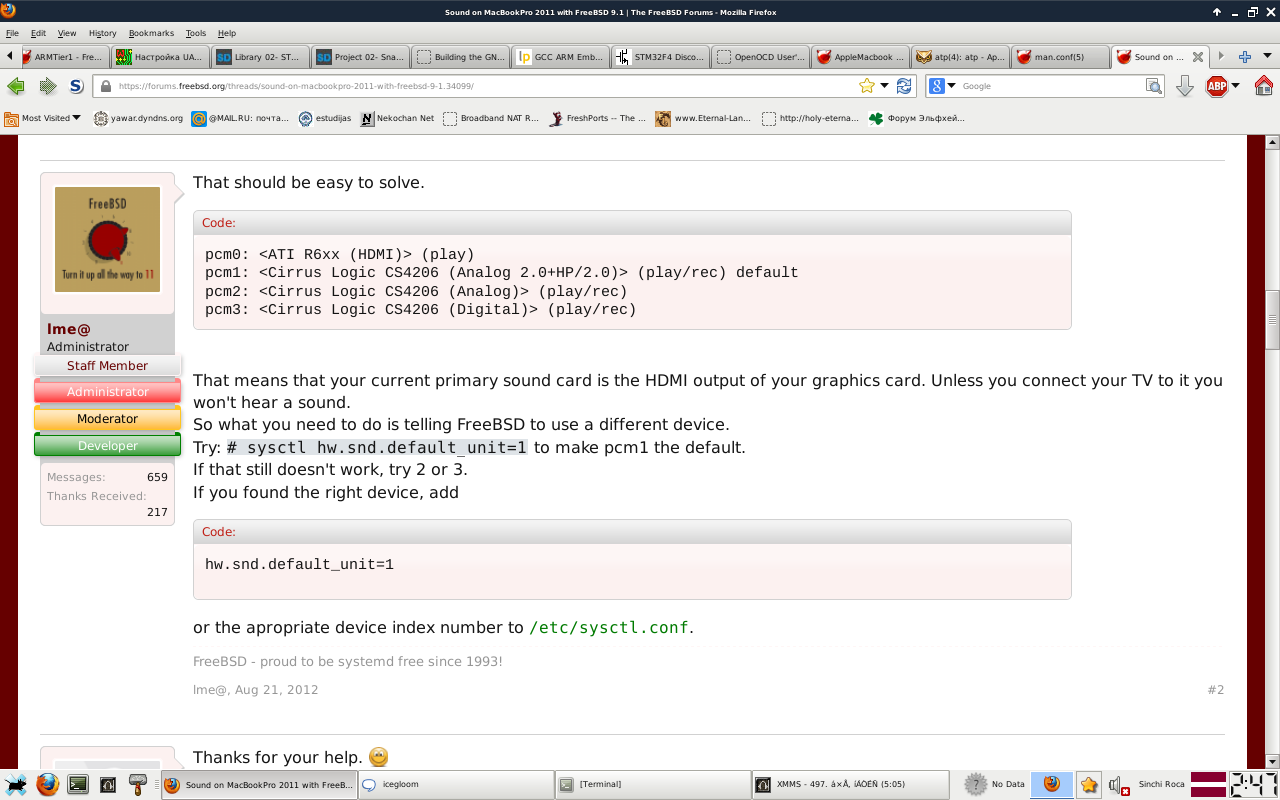Expand the Most Visited bookmarks folder

pyautogui.click(x=42, y=118)
